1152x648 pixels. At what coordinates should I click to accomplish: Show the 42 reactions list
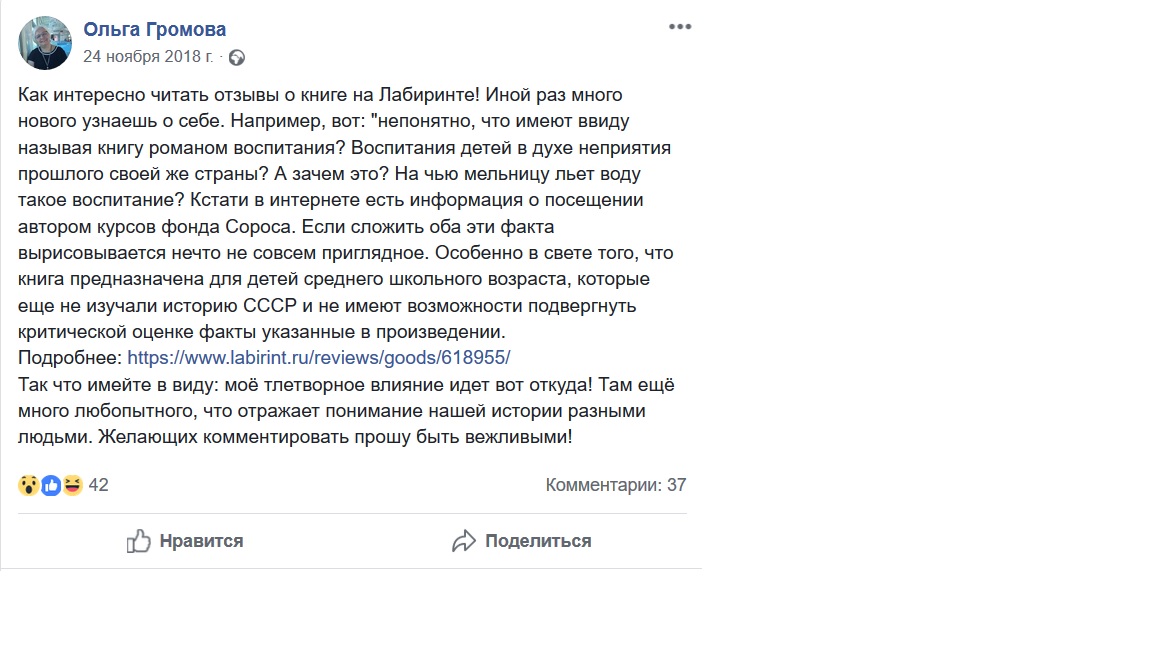(98, 486)
